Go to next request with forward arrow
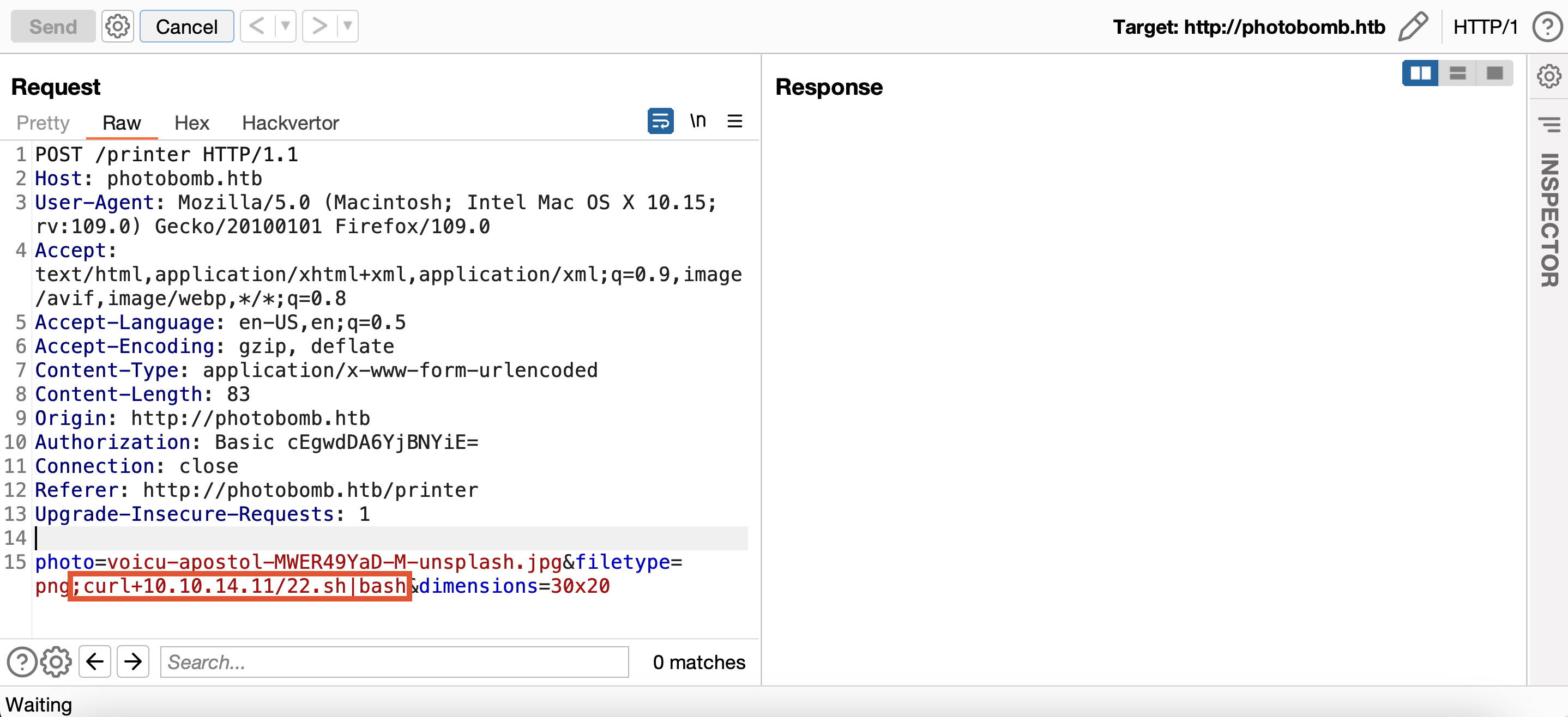This screenshot has width=1568, height=717. pos(319,26)
